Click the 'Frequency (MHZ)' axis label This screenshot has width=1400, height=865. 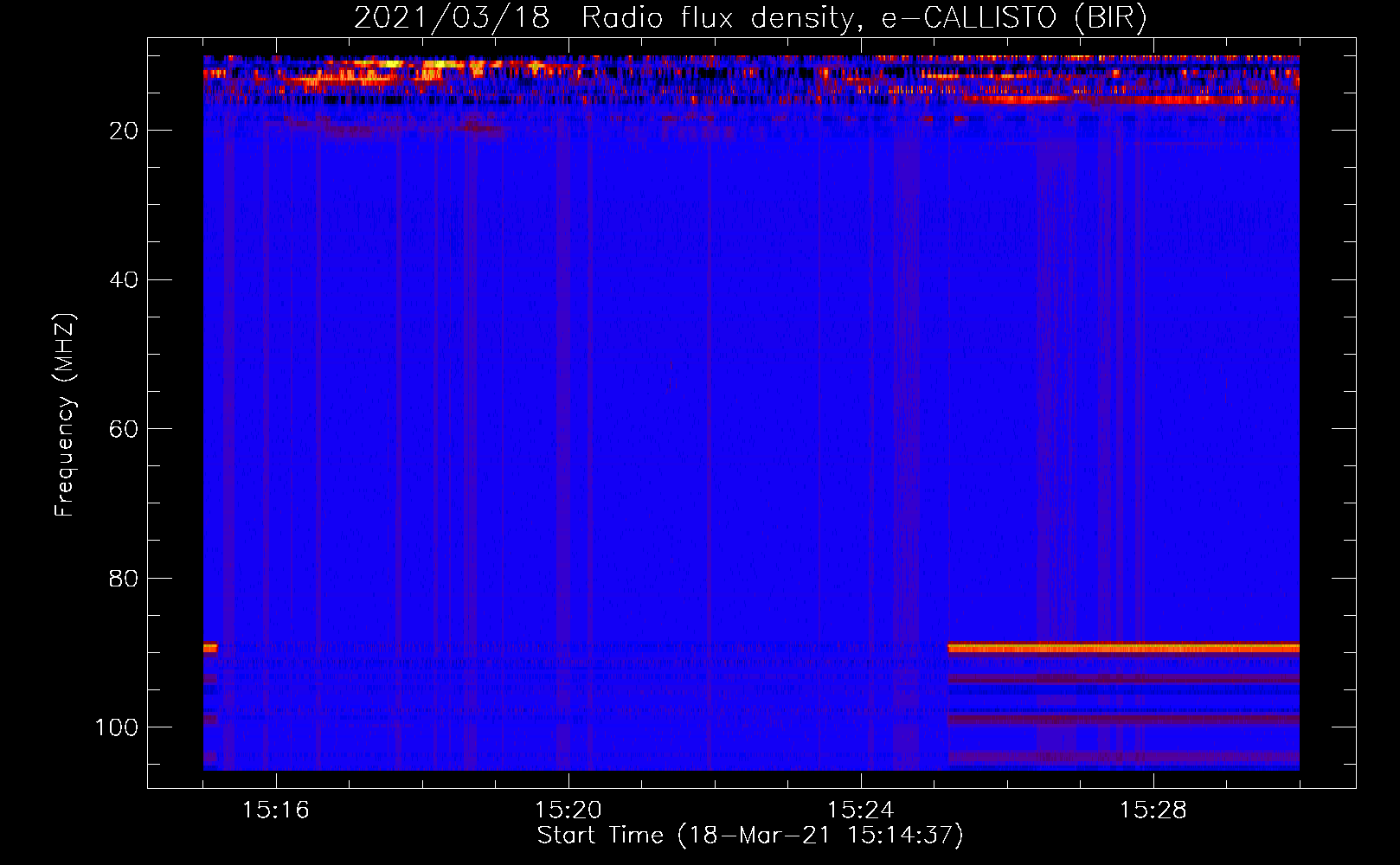(65, 415)
